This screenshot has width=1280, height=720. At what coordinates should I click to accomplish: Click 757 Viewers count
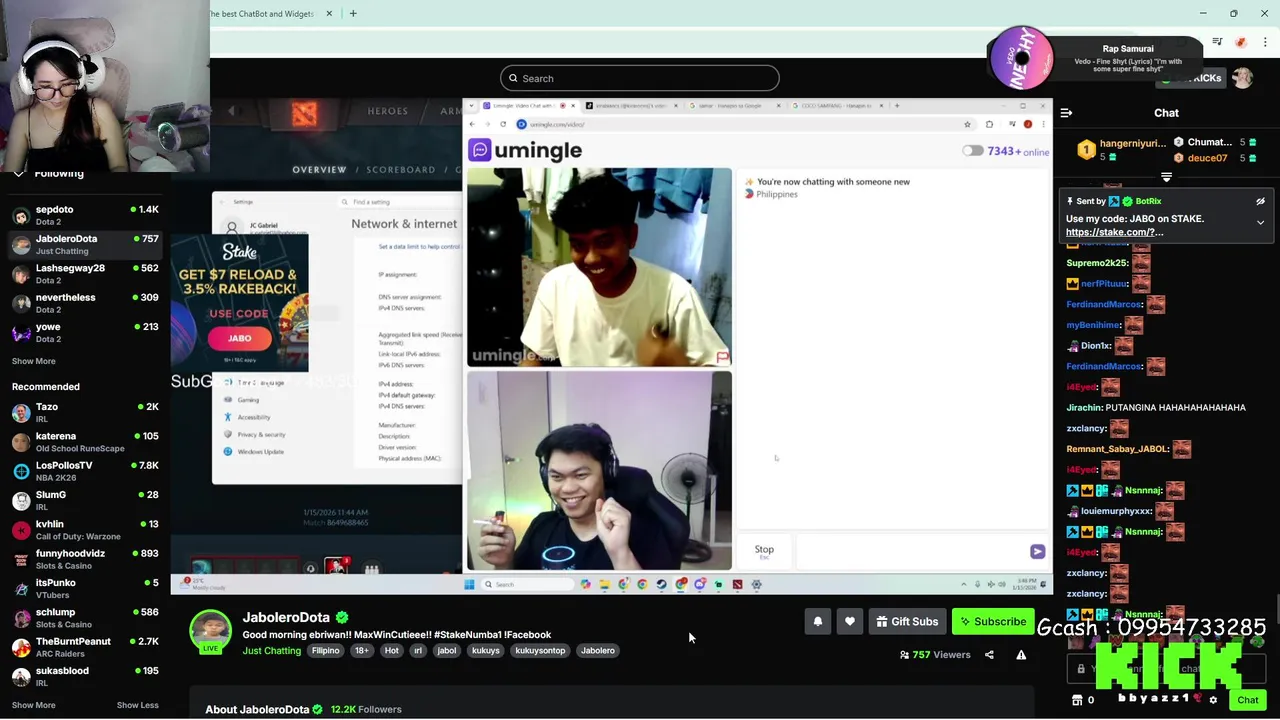(934, 655)
